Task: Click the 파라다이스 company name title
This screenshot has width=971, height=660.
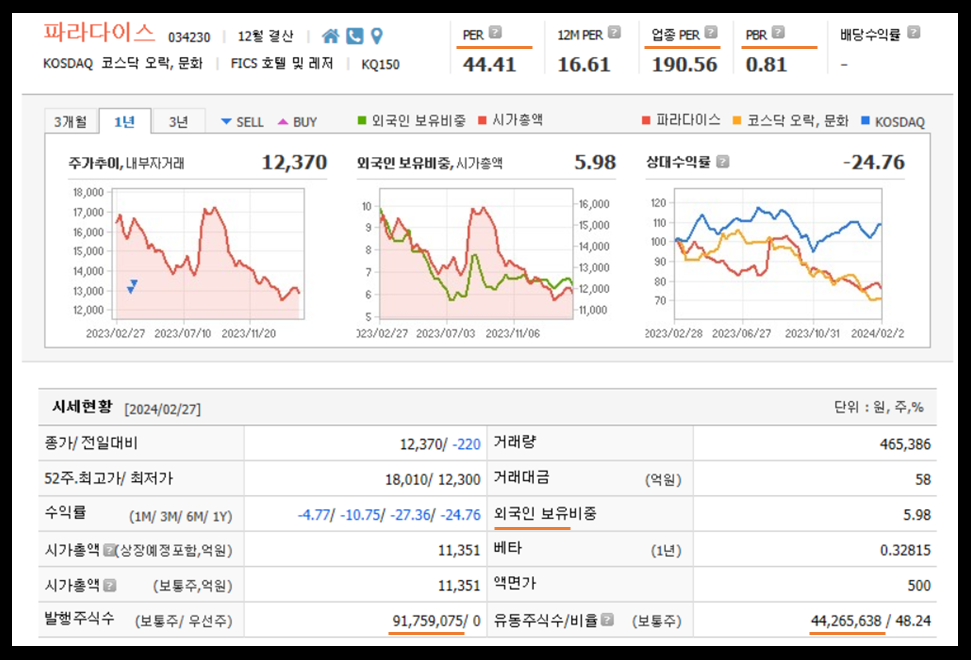Action: (x=98, y=32)
